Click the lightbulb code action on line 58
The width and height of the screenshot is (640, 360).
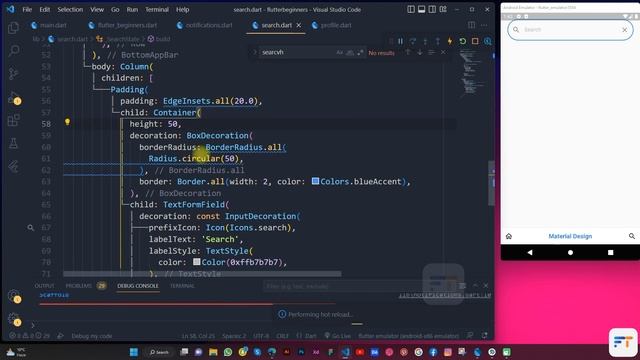pyautogui.click(x=67, y=122)
